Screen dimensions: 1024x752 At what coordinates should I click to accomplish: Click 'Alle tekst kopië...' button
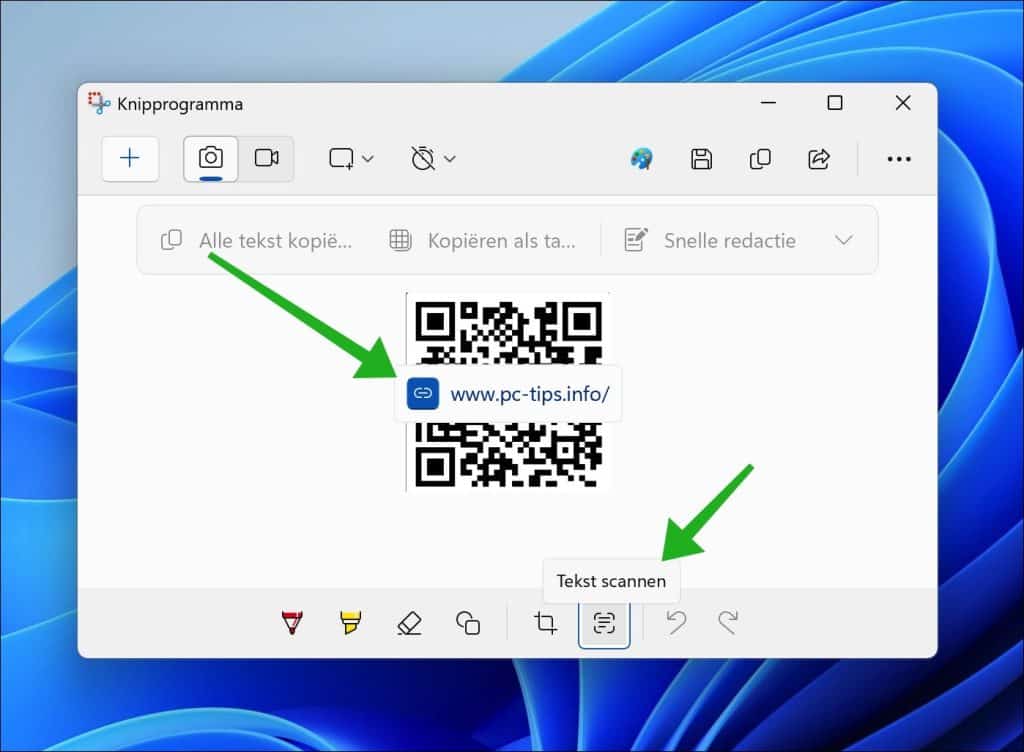click(257, 241)
